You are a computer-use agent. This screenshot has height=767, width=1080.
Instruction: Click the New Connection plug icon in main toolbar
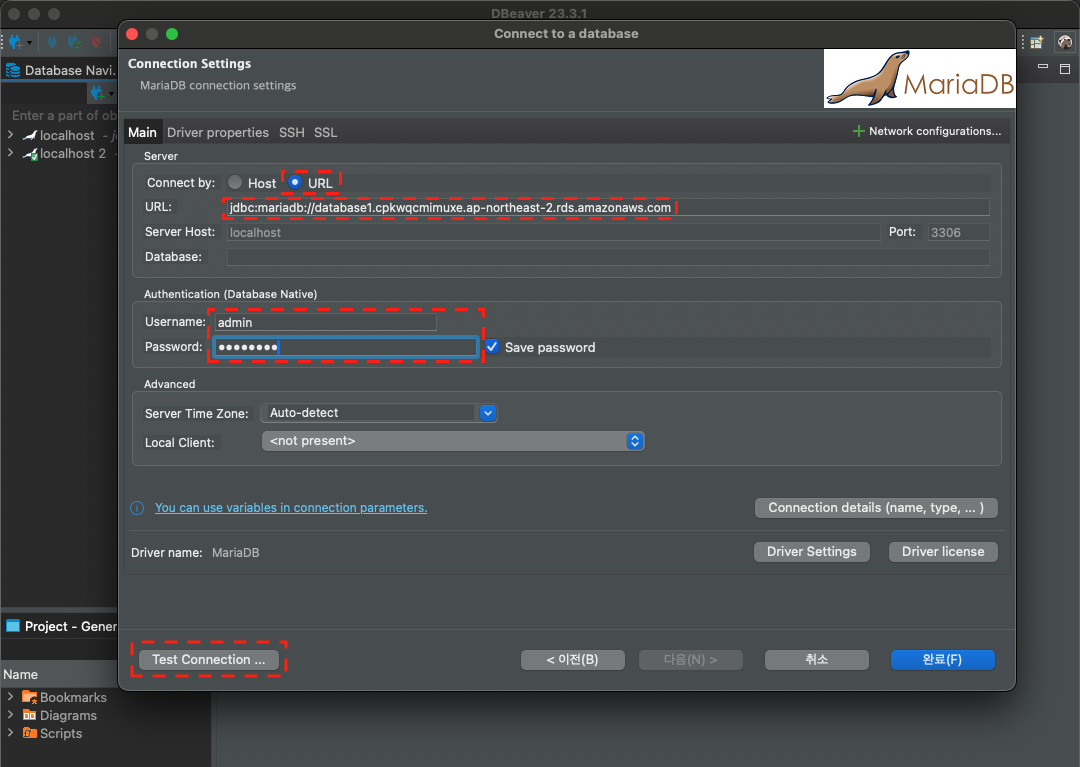[16, 42]
